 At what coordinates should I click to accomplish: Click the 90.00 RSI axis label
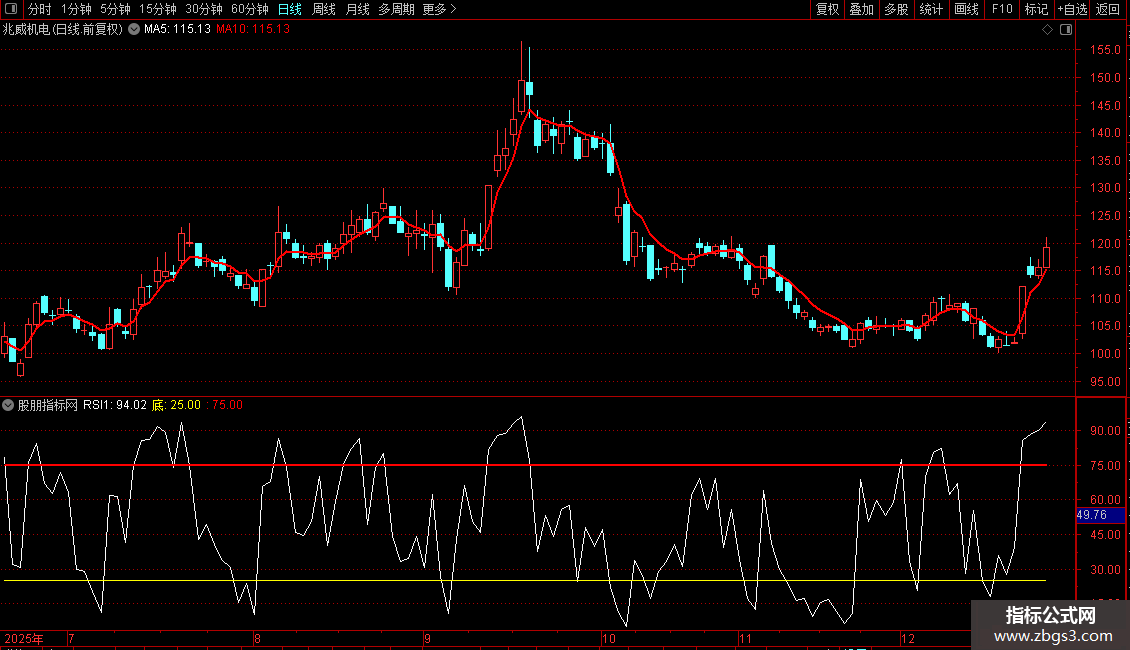(x=1105, y=431)
